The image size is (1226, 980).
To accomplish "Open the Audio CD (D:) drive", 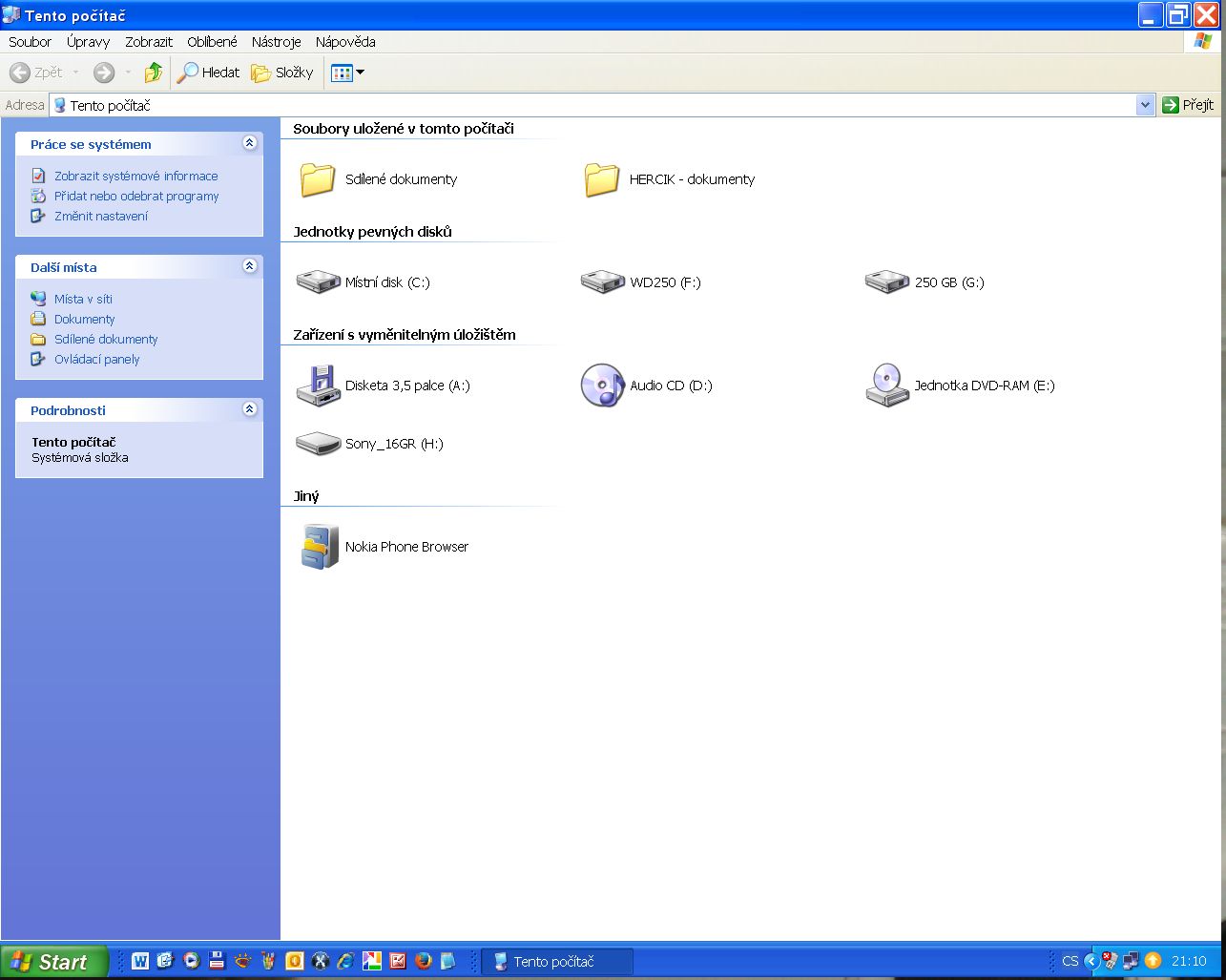I will [x=602, y=386].
